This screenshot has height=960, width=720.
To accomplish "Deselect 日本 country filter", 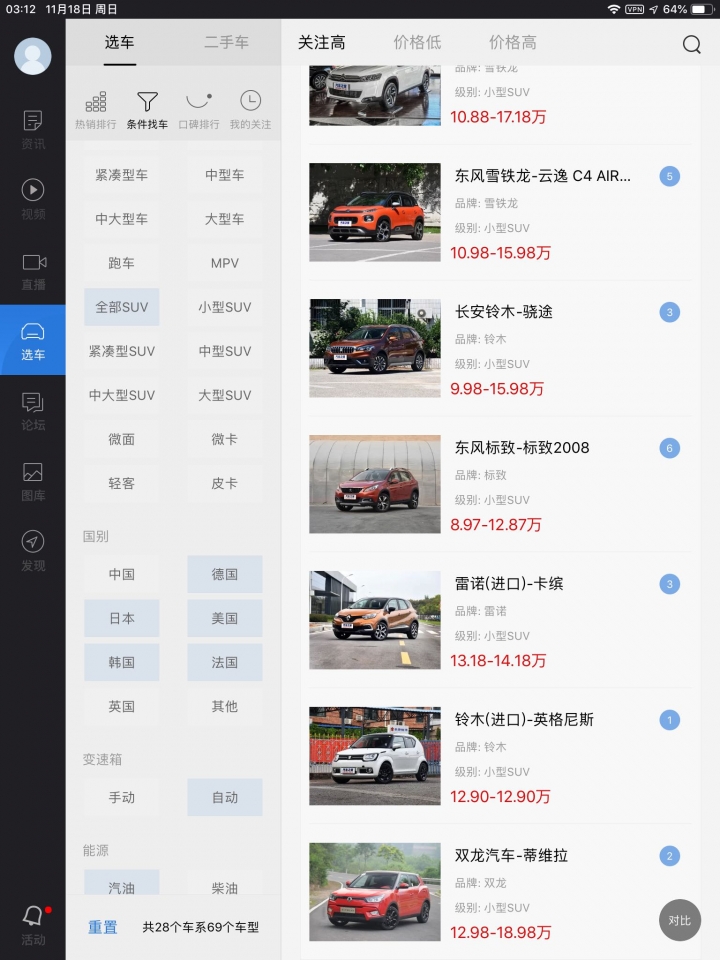I will coord(122,618).
